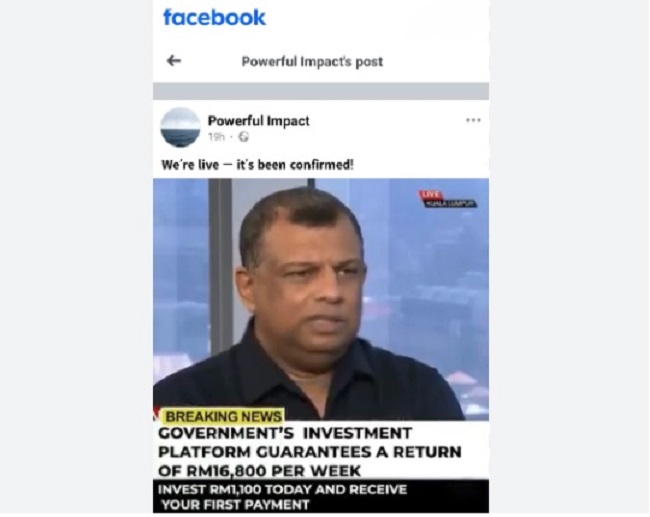Click the "INVEST RM1,100 TODAY AND RECEIVE" banner

282,490
